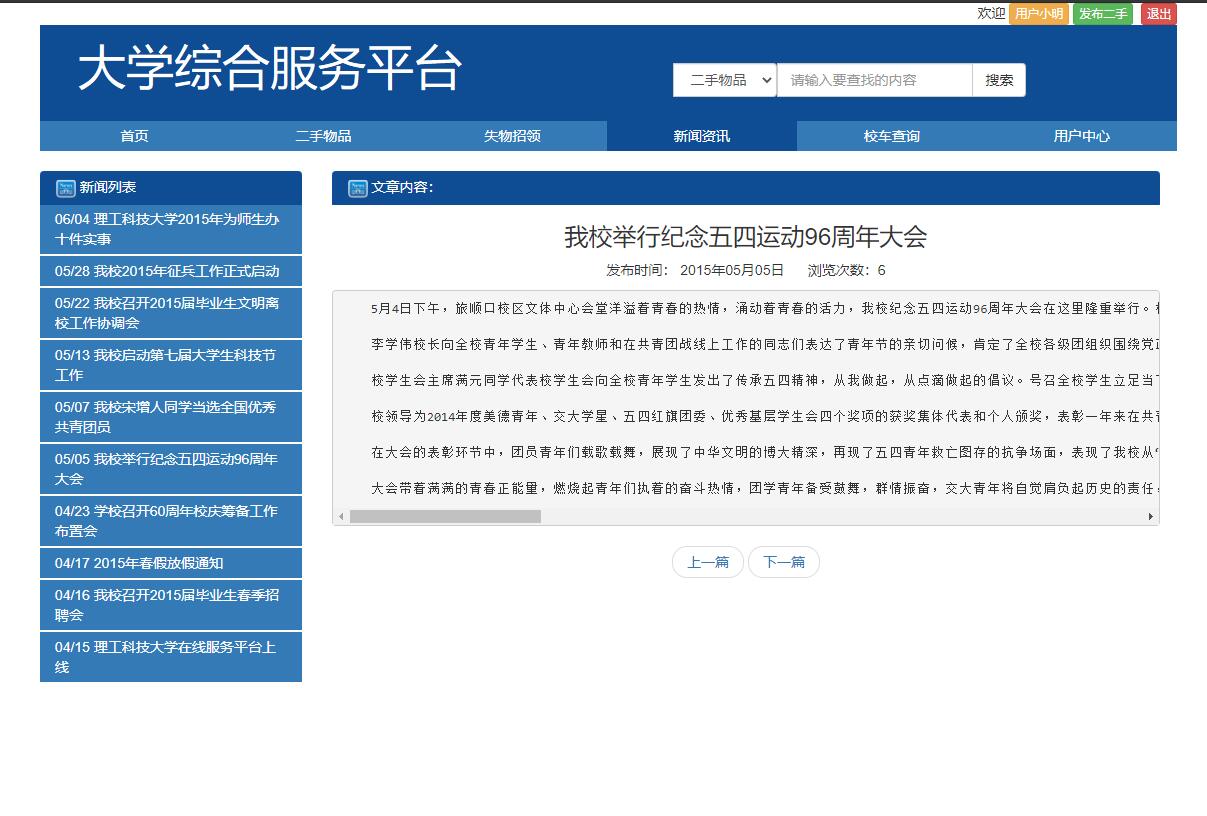
Task: Click the 文章内容 panel icon
Action: coord(358,188)
